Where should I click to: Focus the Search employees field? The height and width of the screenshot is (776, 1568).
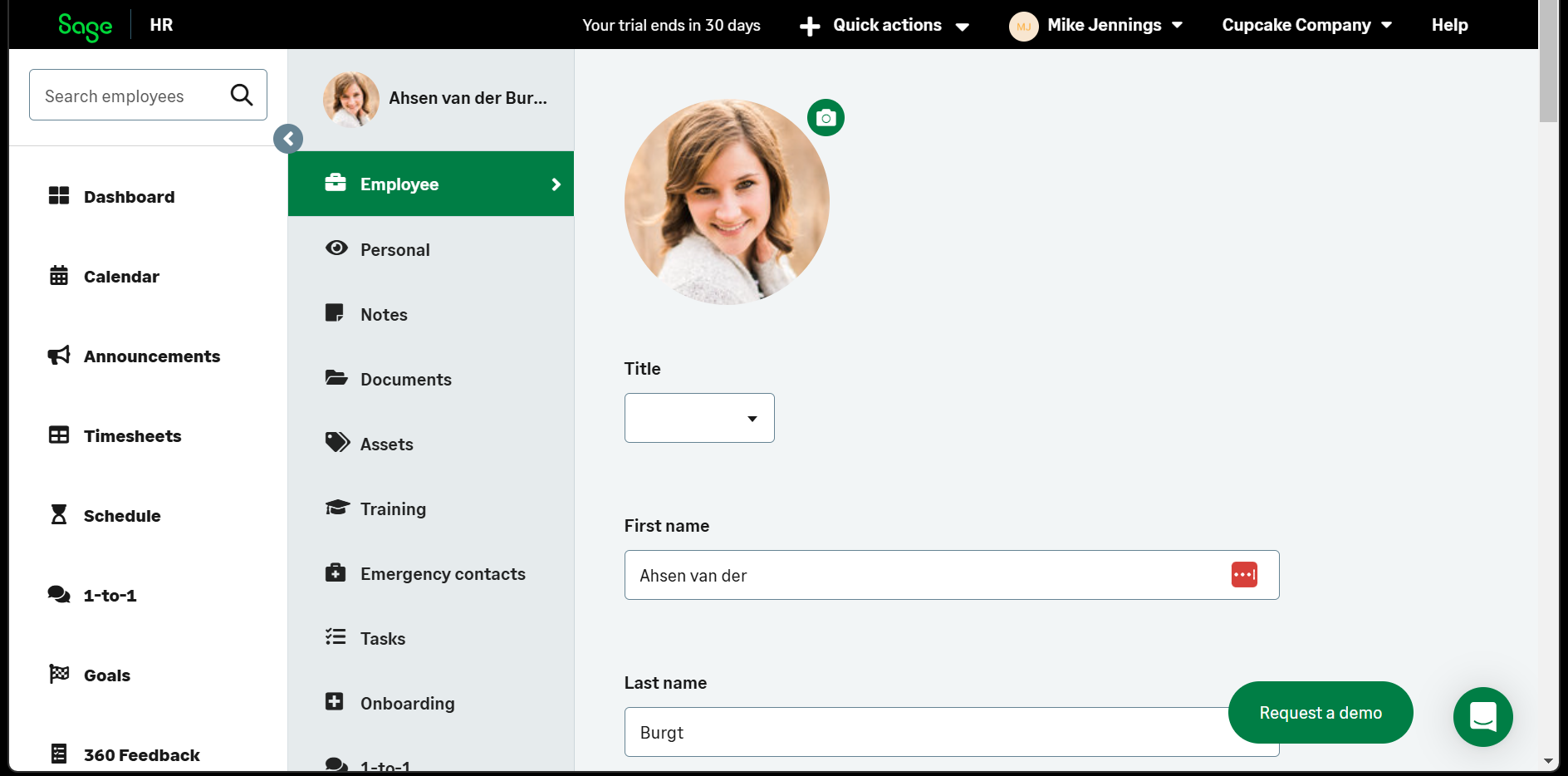point(148,95)
